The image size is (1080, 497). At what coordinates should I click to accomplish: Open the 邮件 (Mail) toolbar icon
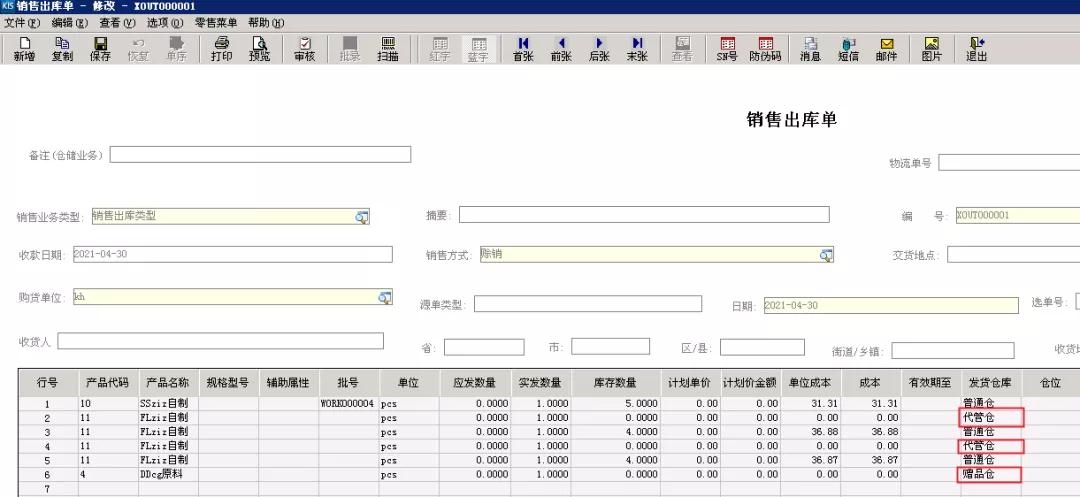pos(886,49)
